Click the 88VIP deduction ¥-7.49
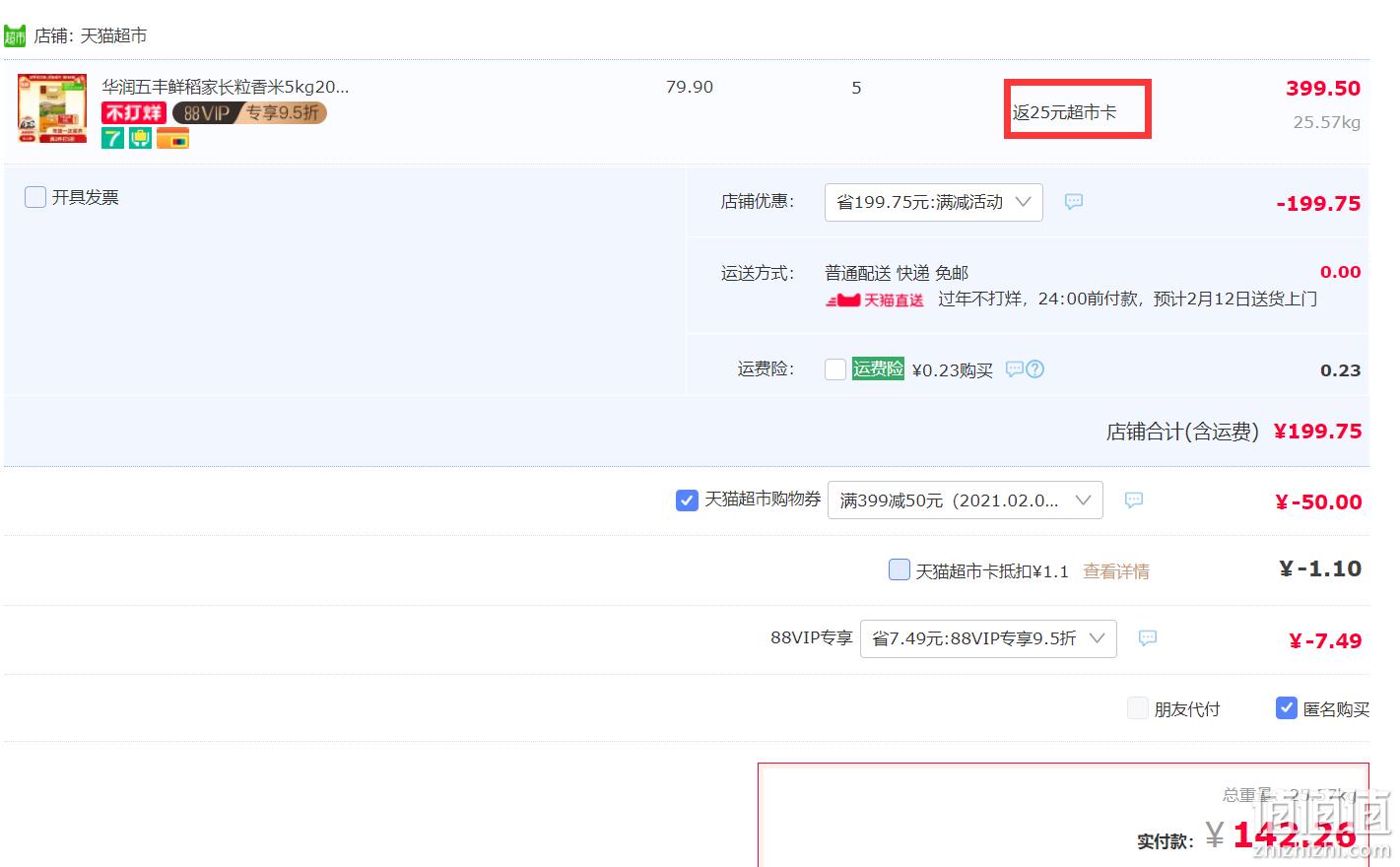Screen dimensions: 1400x867 coord(1325,641)
